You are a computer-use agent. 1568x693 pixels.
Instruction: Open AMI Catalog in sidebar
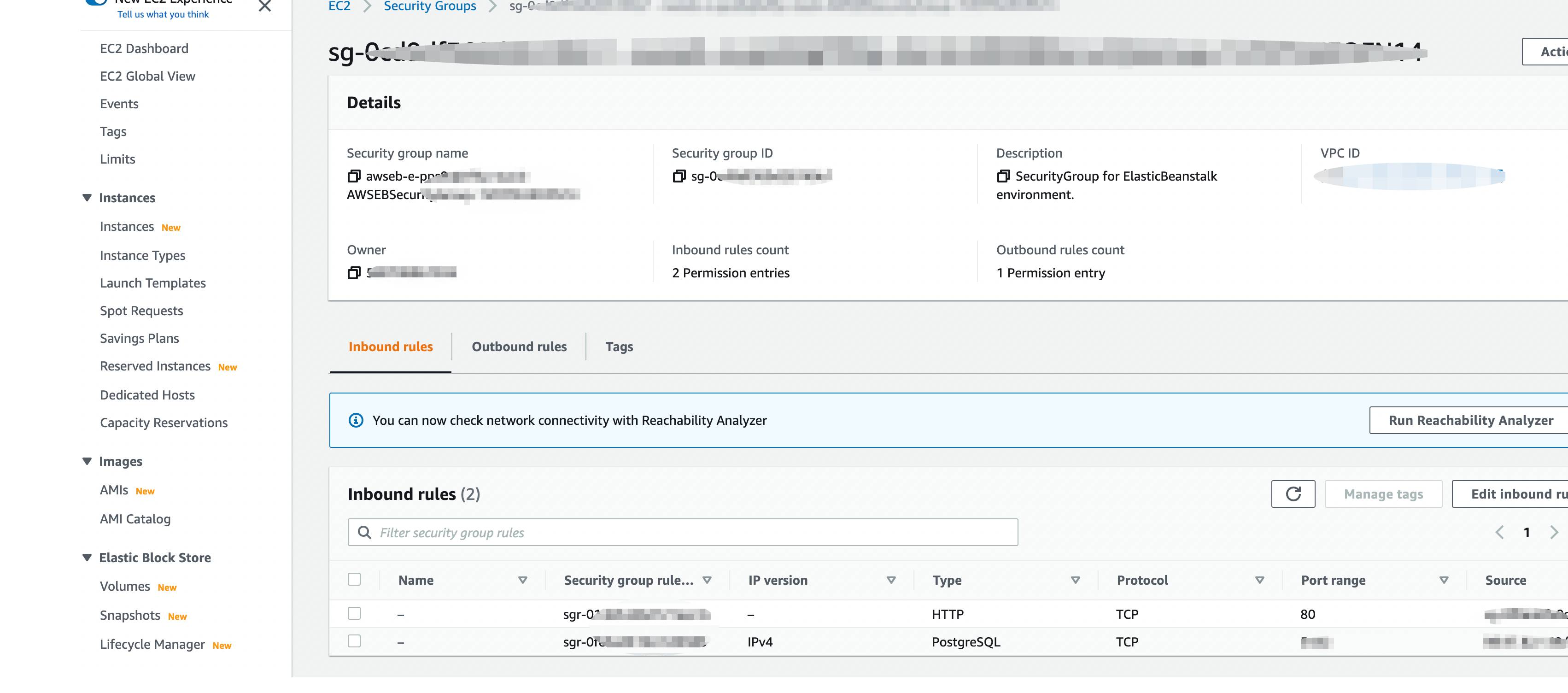[135, 519]
